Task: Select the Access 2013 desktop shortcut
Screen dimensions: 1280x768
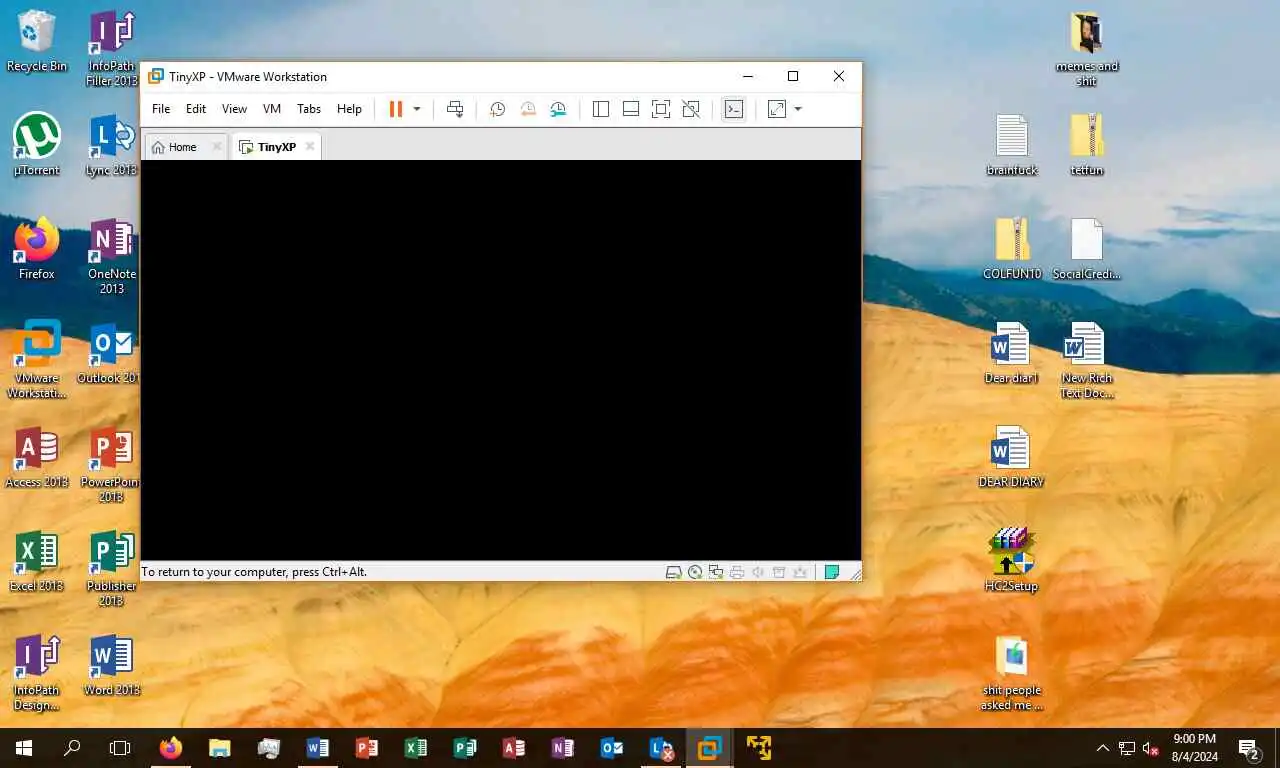Action: click(x=37, y=458)
